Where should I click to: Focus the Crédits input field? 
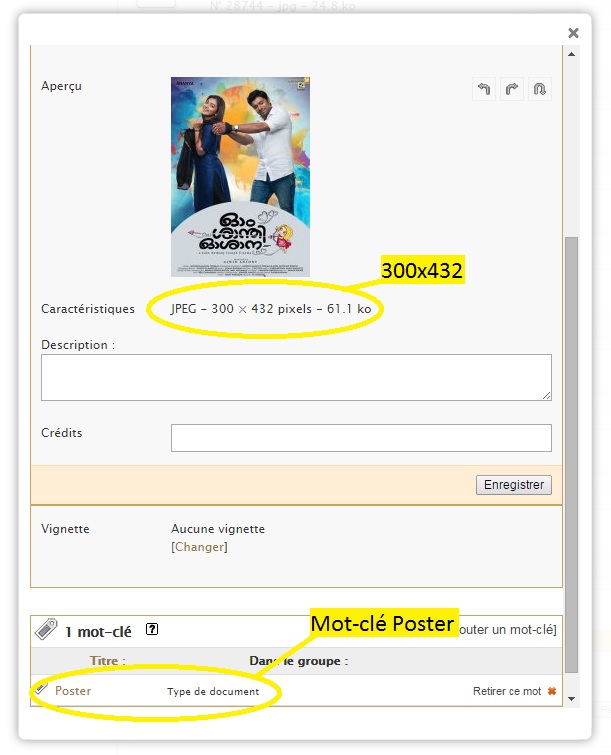361,438
